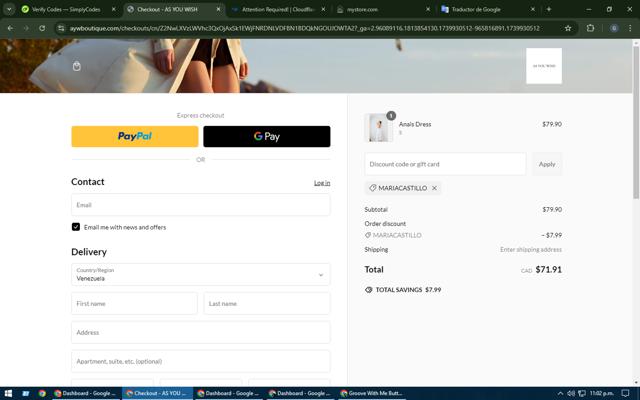Open the browser extensions puzzle icon
This screenshot has height=400, width=640.
point(590,28)
